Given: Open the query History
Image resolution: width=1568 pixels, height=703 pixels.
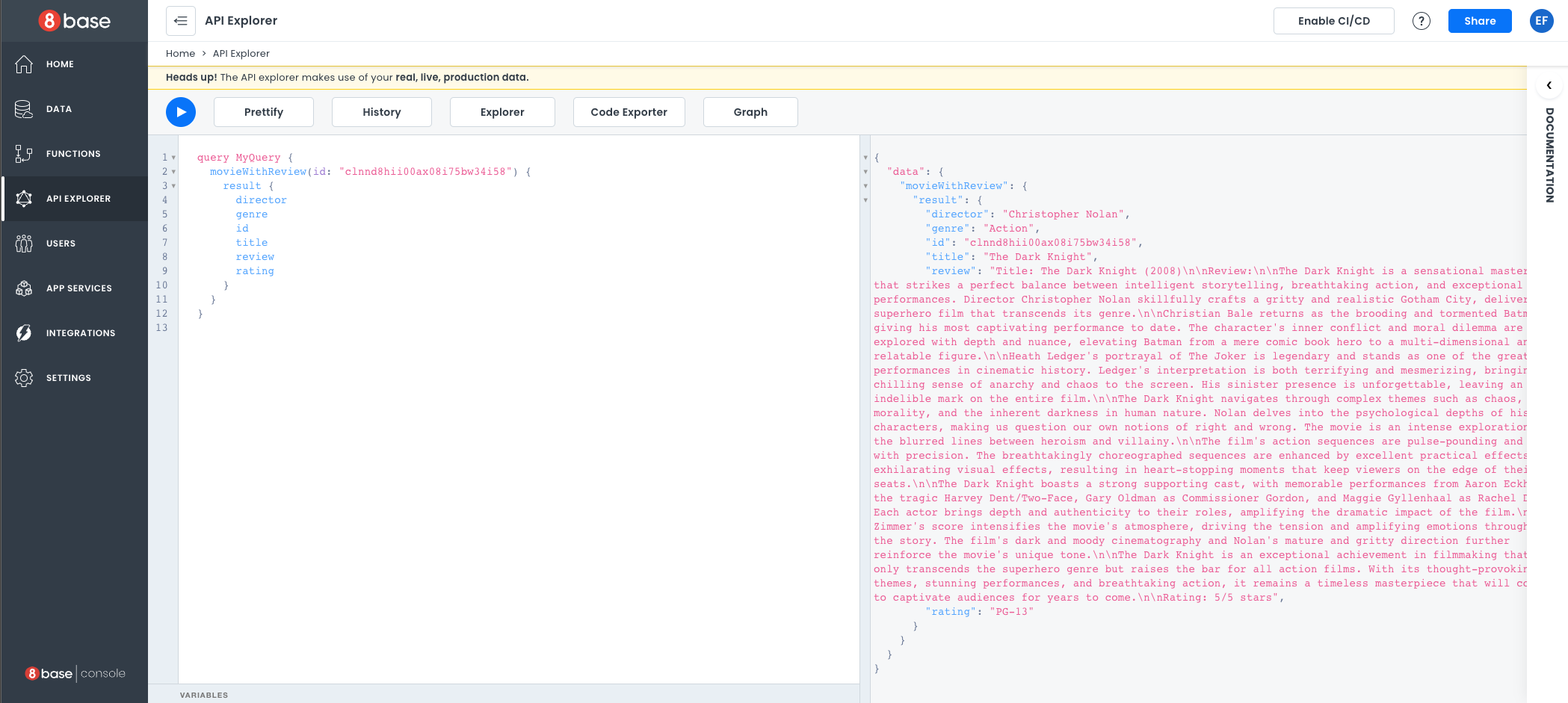Looking at the screenshot, I should click(381, 112).
